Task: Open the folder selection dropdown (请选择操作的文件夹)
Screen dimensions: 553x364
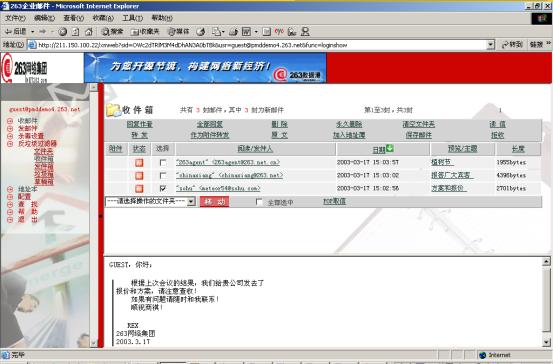Action: [x=150, y=201]
